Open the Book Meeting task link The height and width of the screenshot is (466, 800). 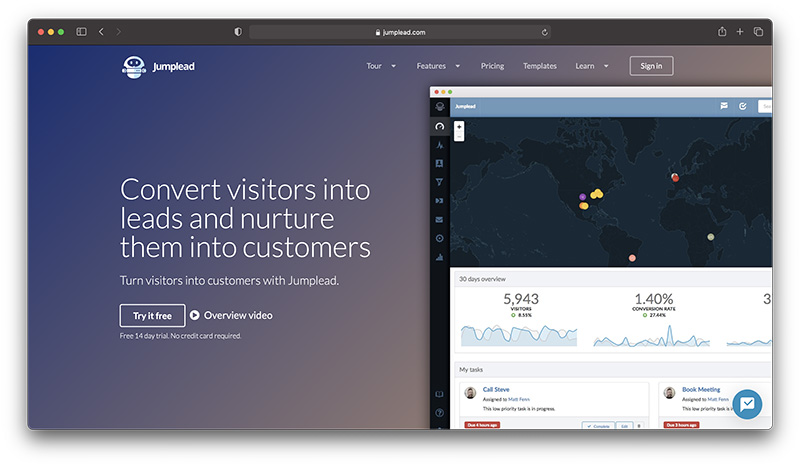[x=701, y=389]
